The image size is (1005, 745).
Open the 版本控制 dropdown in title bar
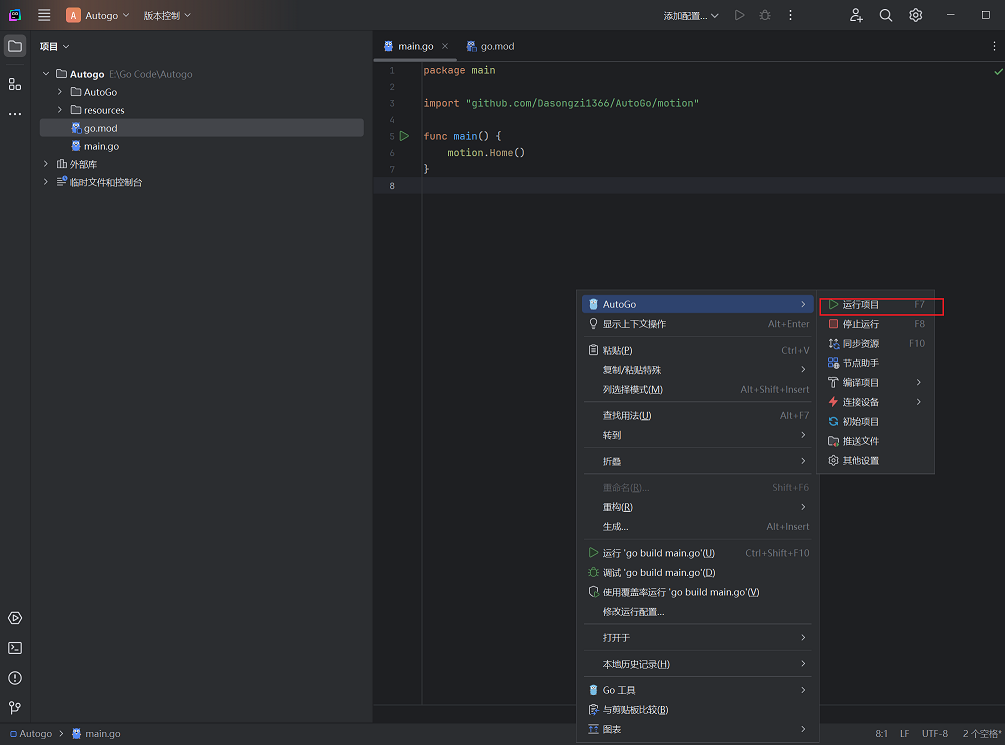167,15
